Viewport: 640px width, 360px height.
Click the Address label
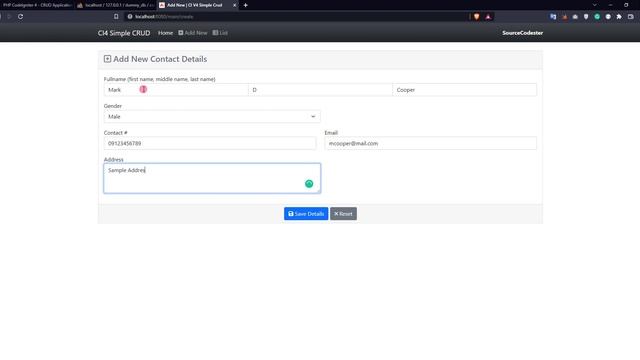pyautogui.click(x=113, y=160)
